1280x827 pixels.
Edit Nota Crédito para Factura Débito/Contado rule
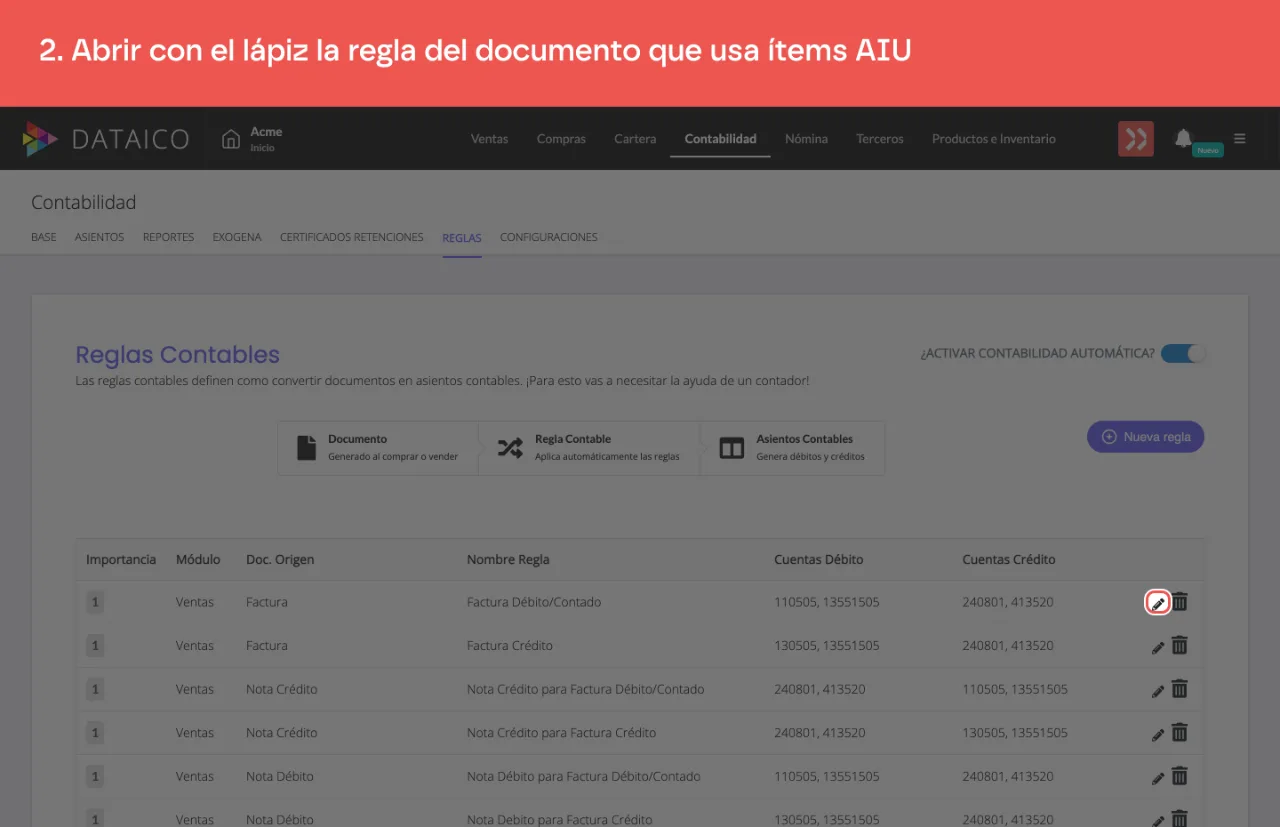(1158, 690)
